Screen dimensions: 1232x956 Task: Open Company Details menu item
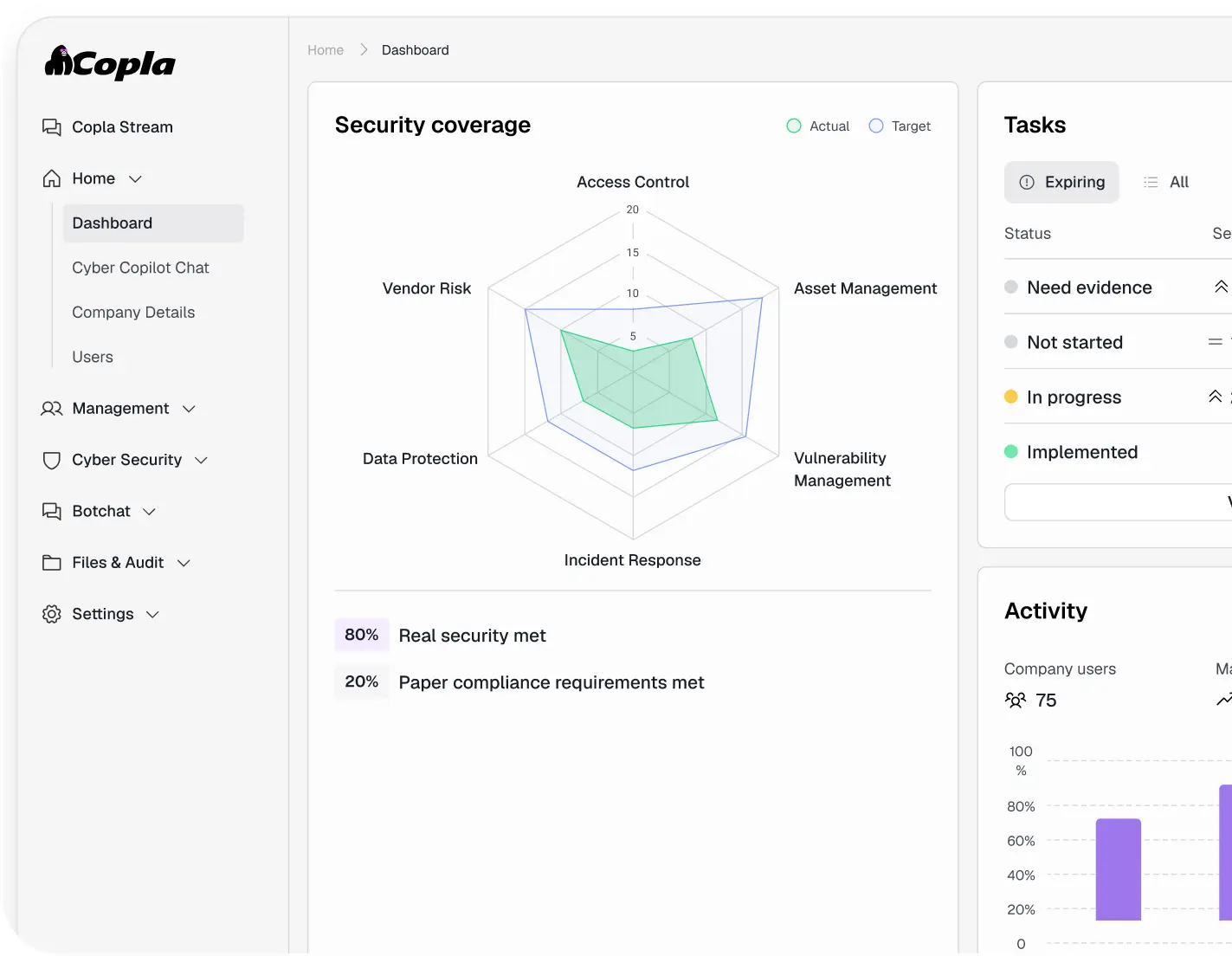pyautogui.click(x=133, y=313)
